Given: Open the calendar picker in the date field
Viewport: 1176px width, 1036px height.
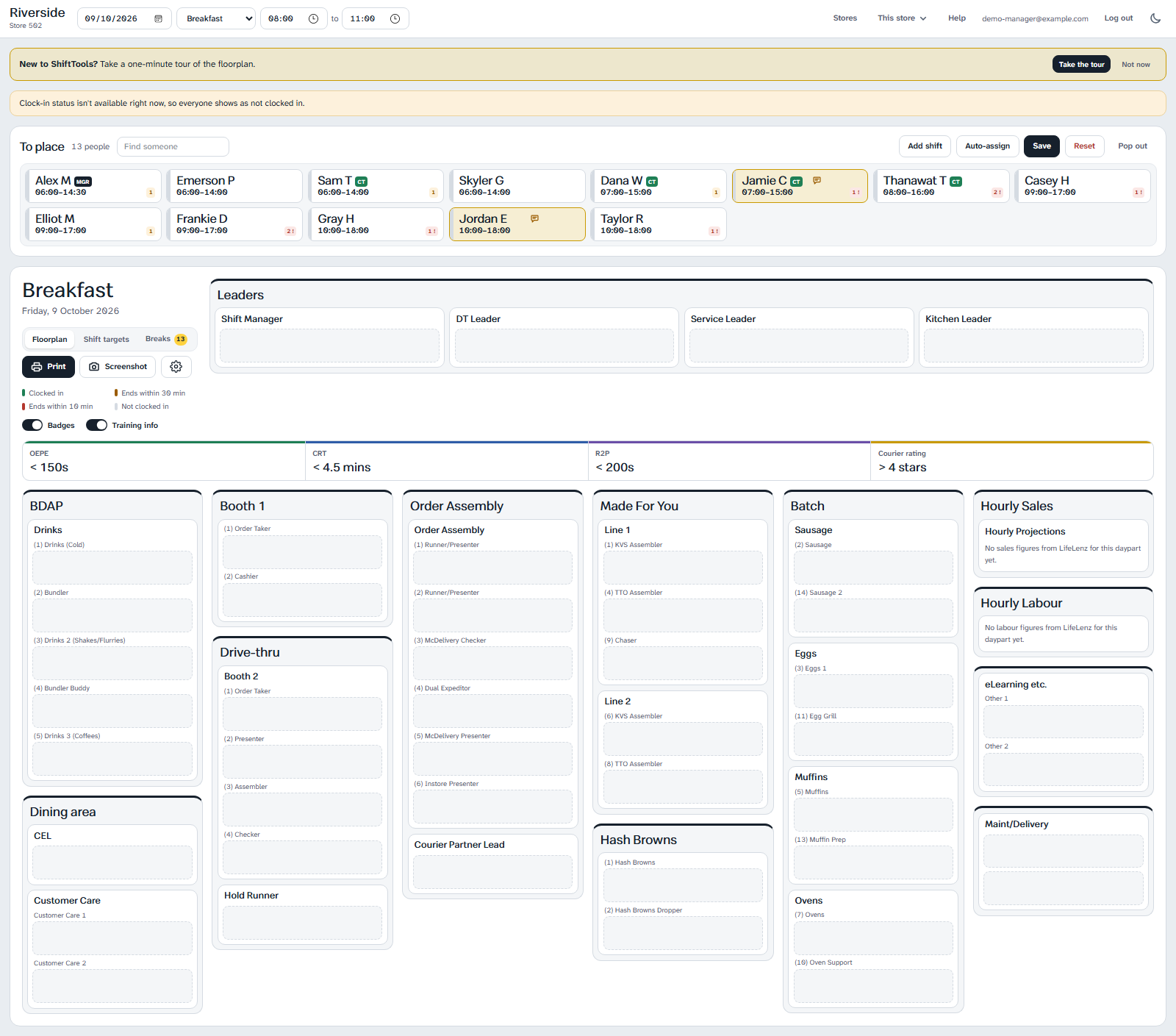Looking at the screenshot, I should click(158, 18).
